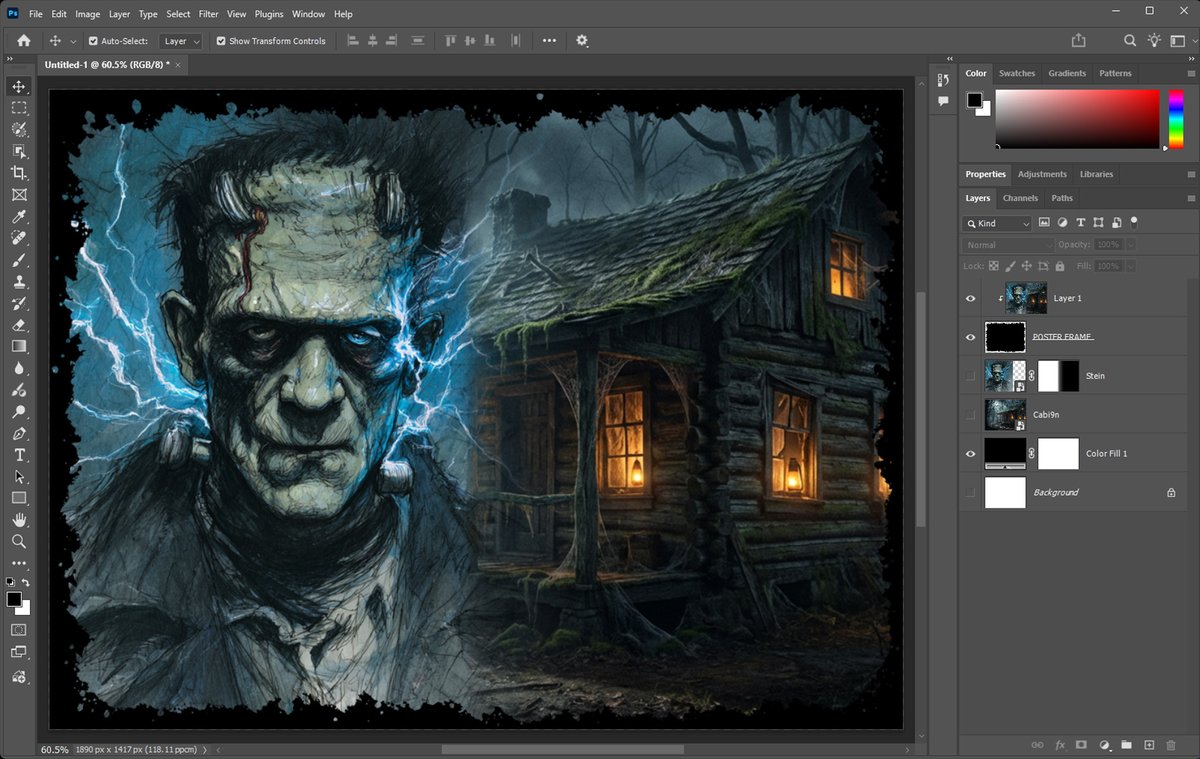Select the Move tool in the toolbar
This screenshot has height=759, width=1200.
18,87
